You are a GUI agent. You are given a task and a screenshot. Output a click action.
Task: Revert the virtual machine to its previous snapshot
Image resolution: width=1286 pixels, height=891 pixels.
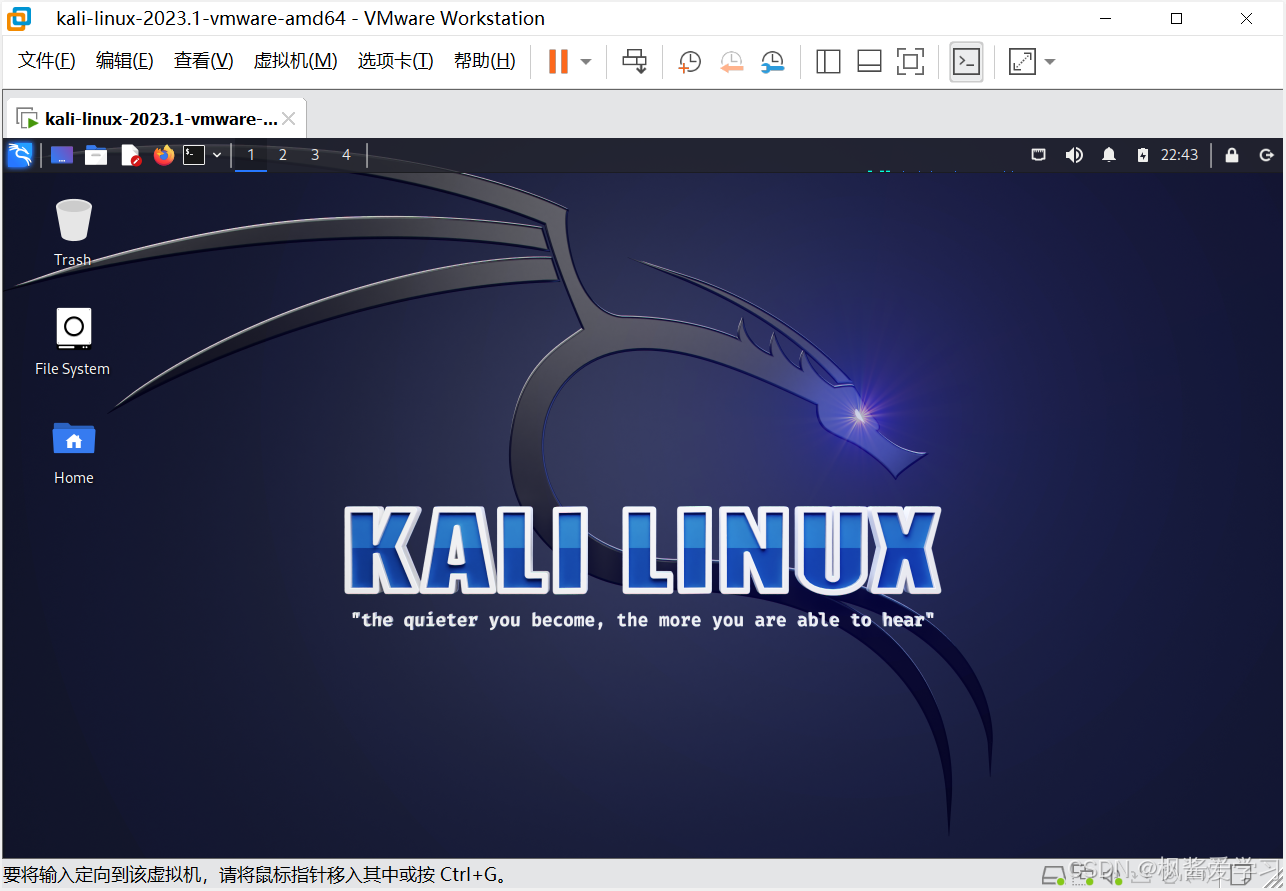(x=731, y=62)
